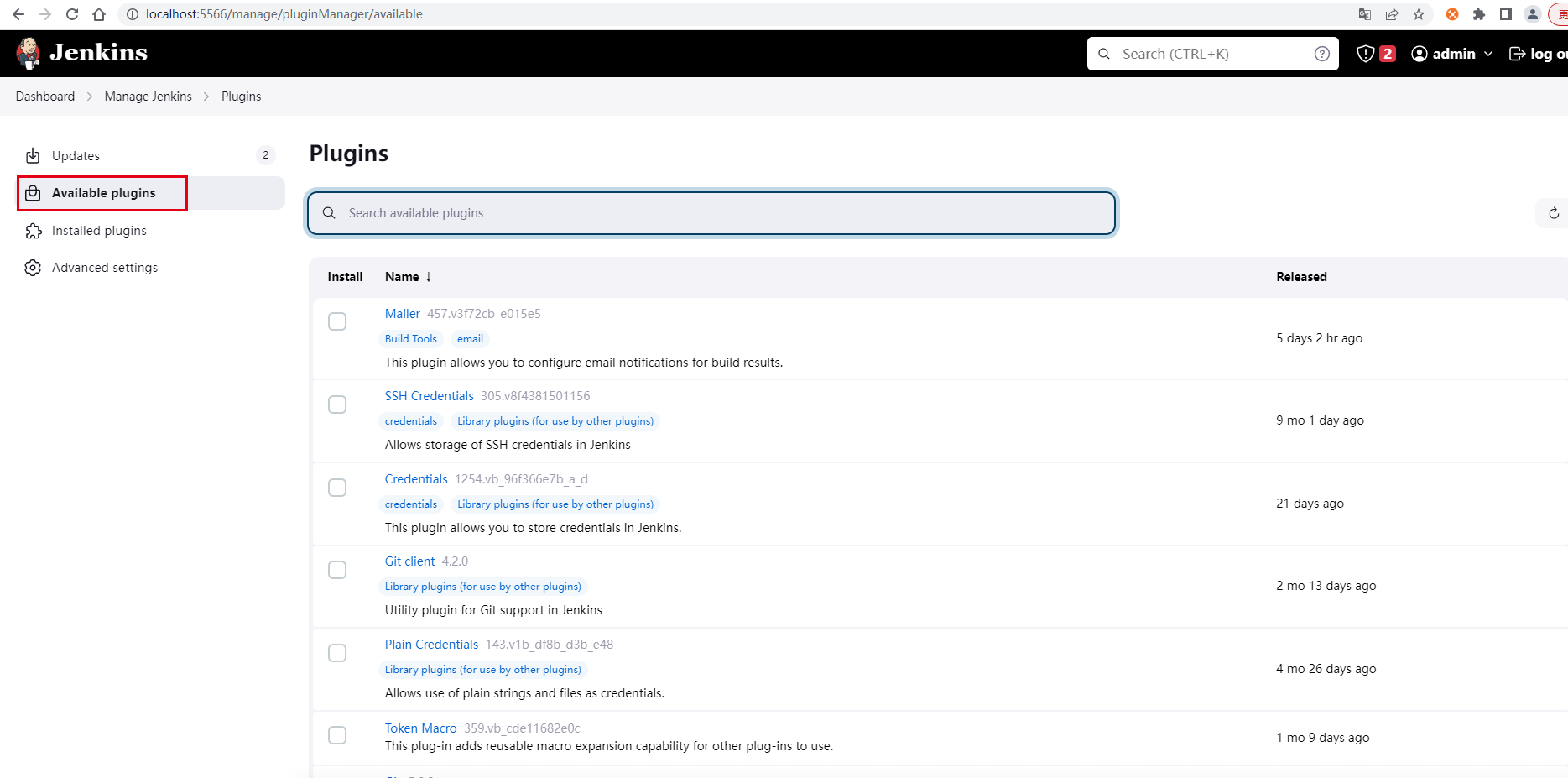
Task: Open the browser home page icon
Action: [x=99, y=14]
